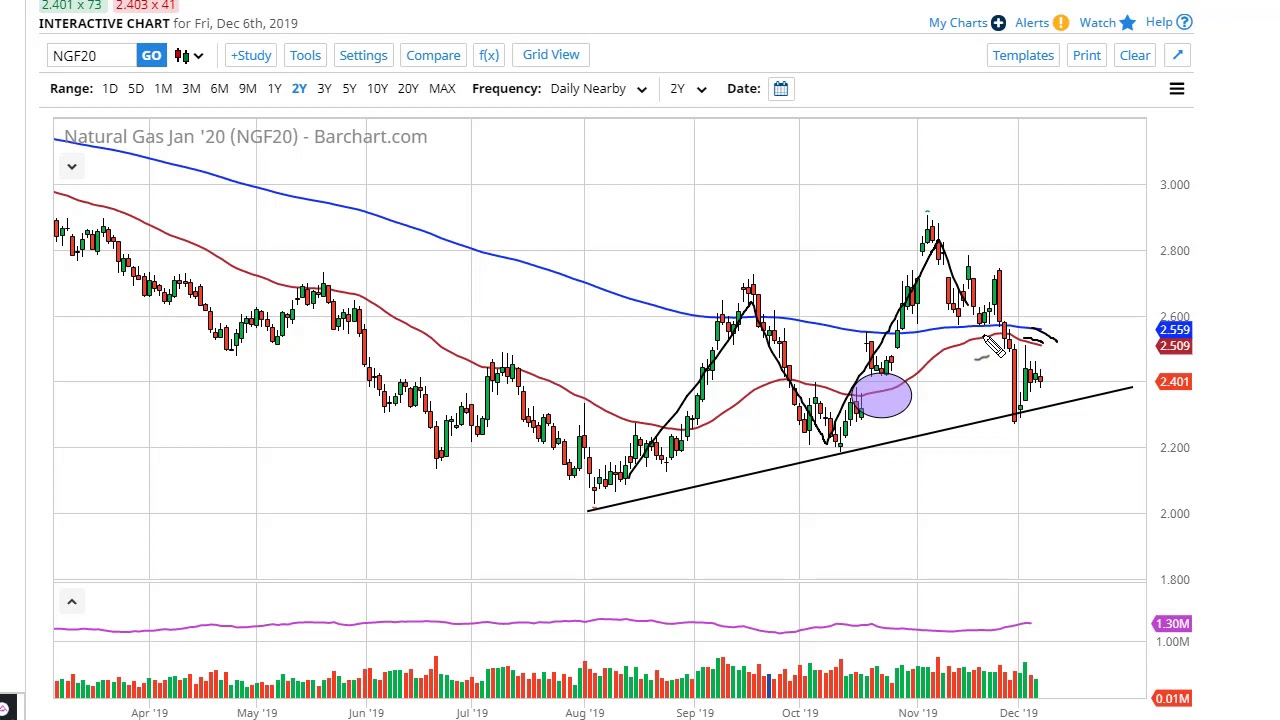Open the Tools menu
This screenshot has height=720, width=1280.
(x=305, y=55)
